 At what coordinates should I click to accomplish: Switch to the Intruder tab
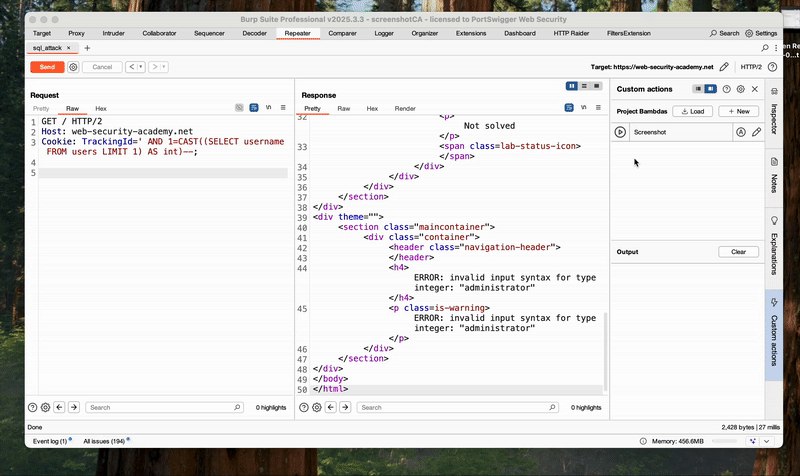click(x=114, y=33)
